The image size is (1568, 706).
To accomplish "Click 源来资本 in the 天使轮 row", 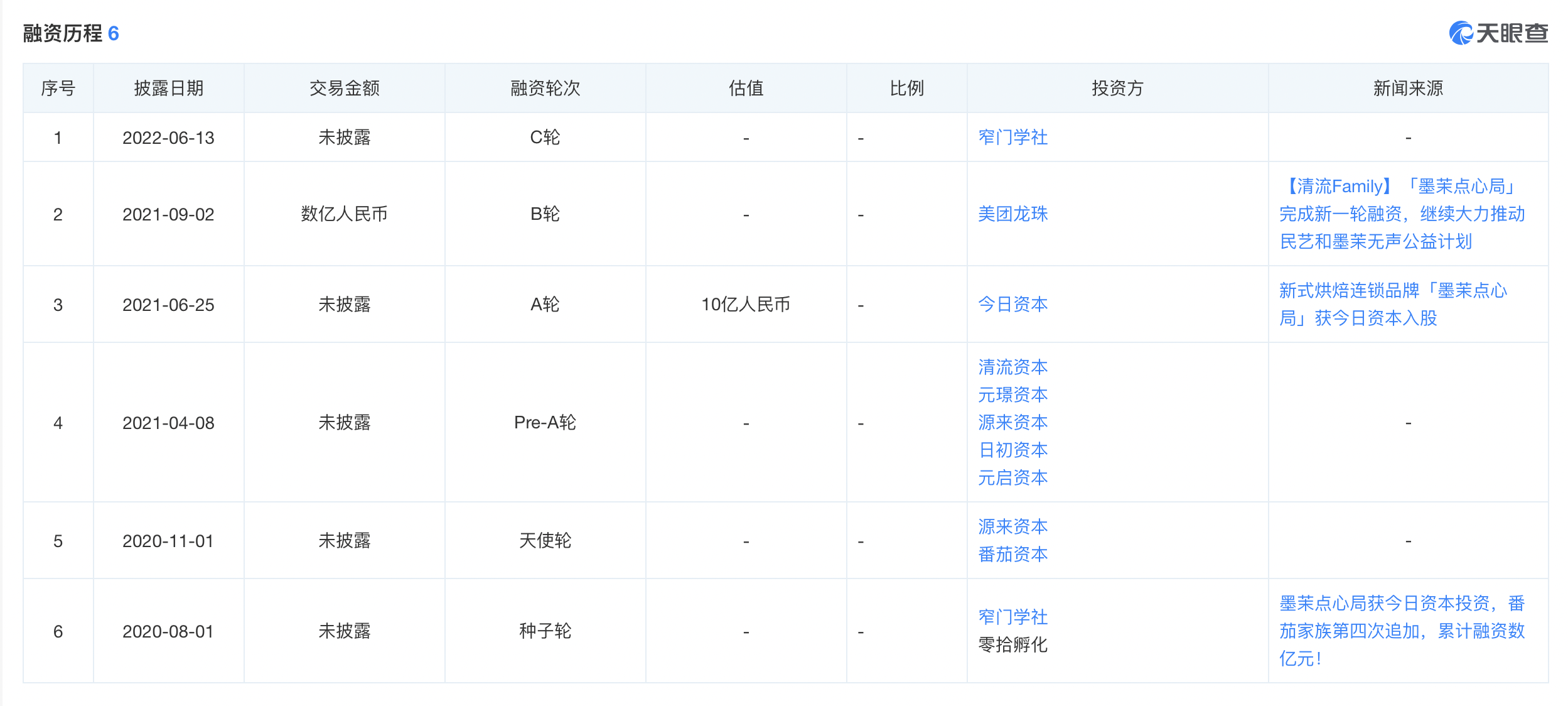I will click(1012, 527).
